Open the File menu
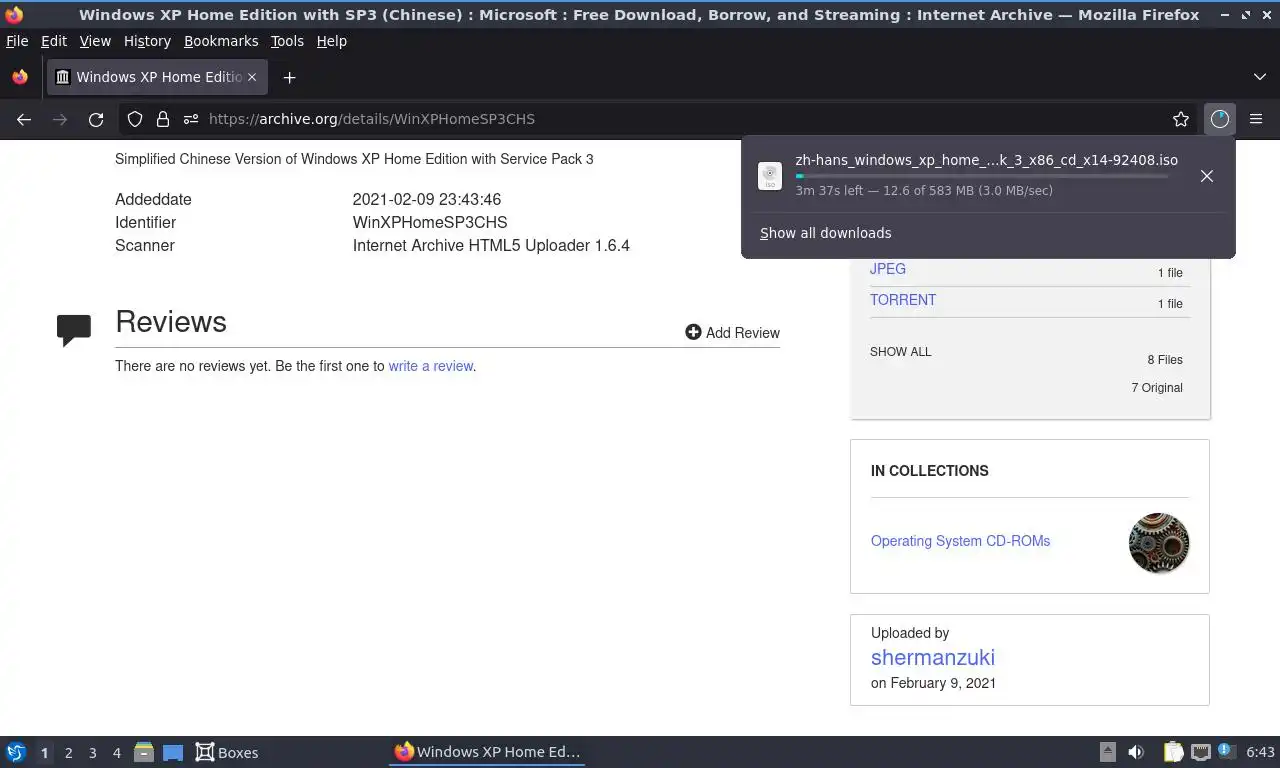The image size is (1280, 768). [x=17, y=41]
